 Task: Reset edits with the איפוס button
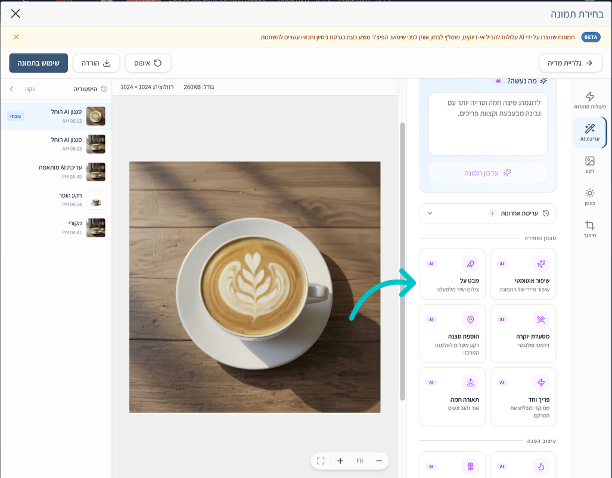point(148,63)
